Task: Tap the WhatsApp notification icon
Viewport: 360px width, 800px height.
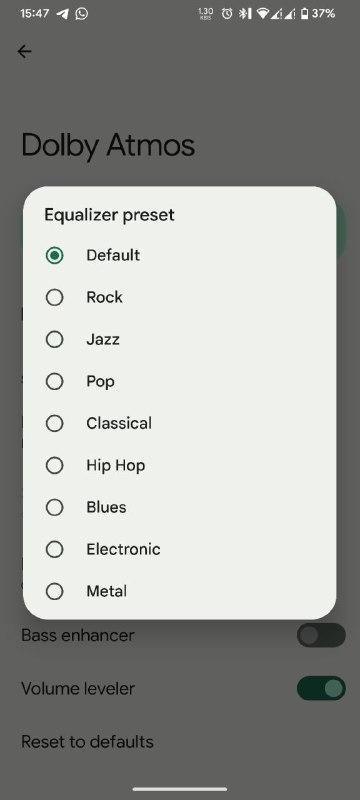Action: tap(82, 14)
